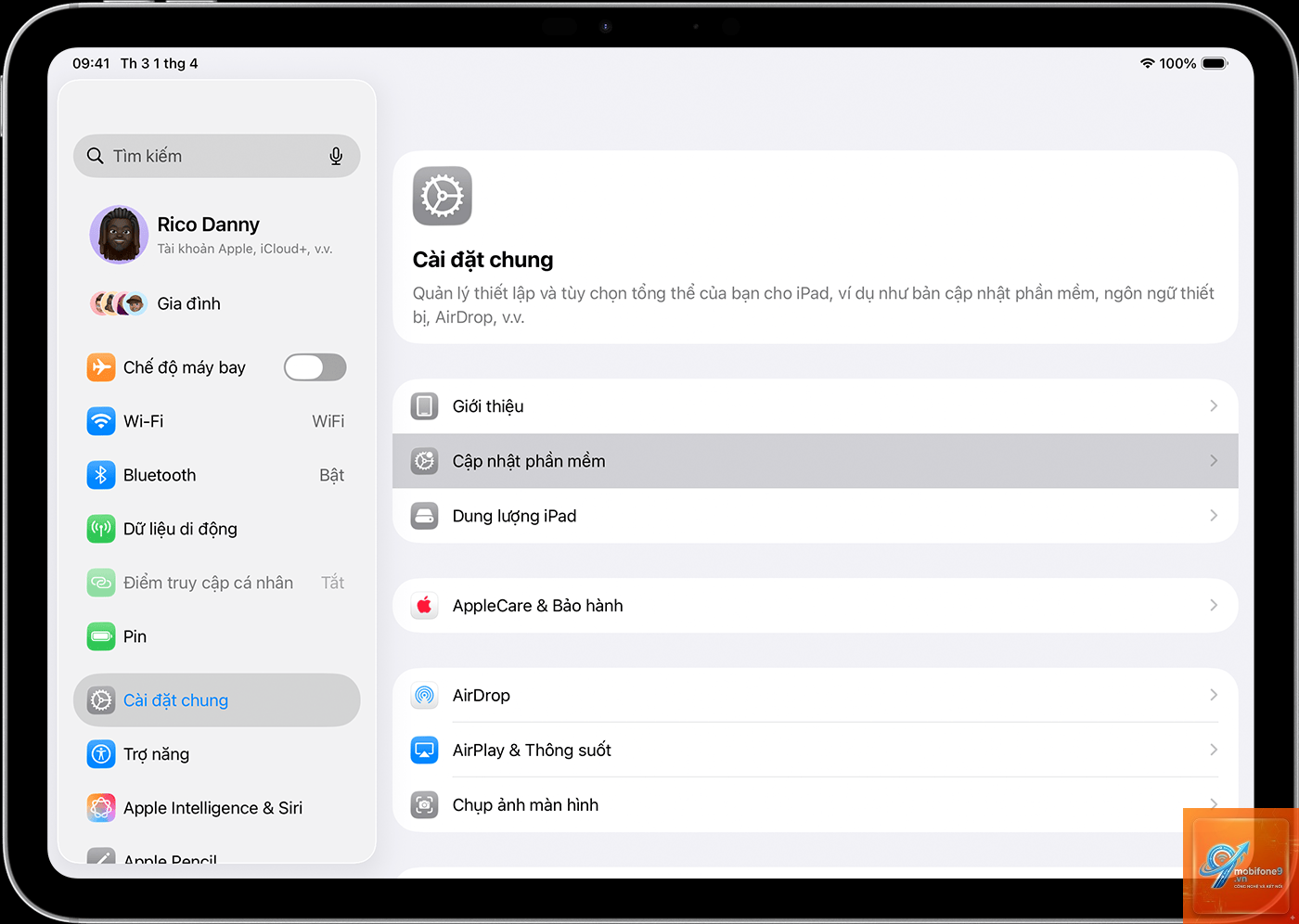Click the Dữ liệu di động antenna icon

[101, 529]
